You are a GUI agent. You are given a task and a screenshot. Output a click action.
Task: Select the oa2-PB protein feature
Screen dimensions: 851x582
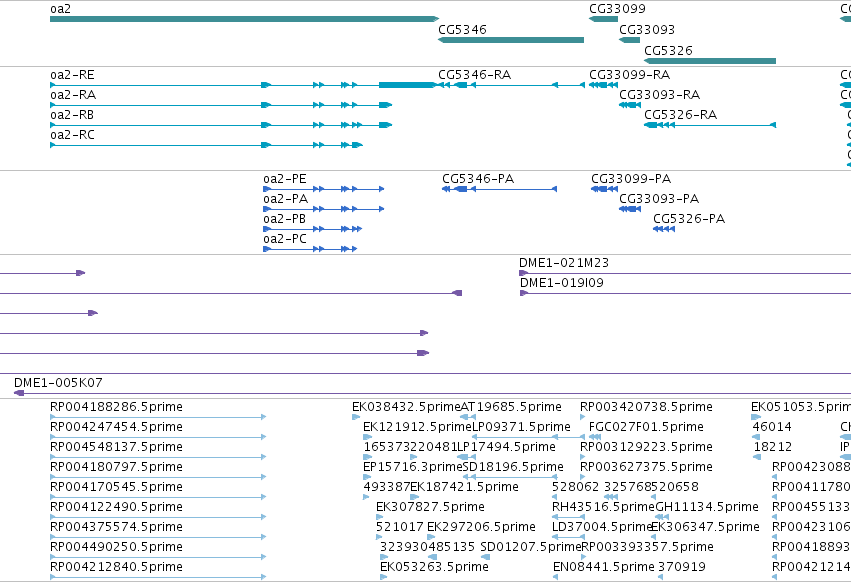click(x=313, y=229)
